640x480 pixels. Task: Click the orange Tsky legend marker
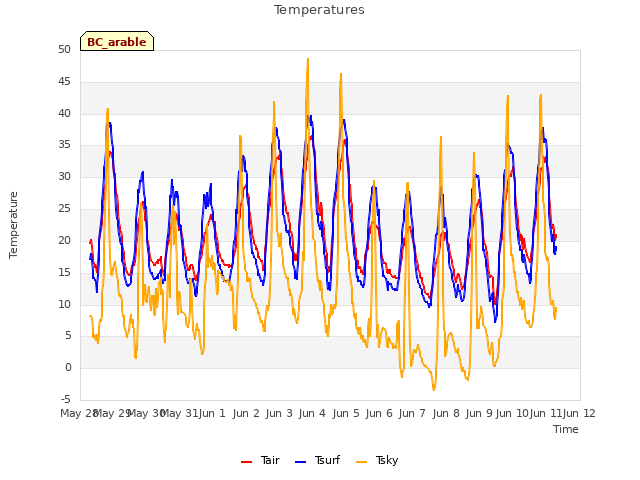click(361, 462)
